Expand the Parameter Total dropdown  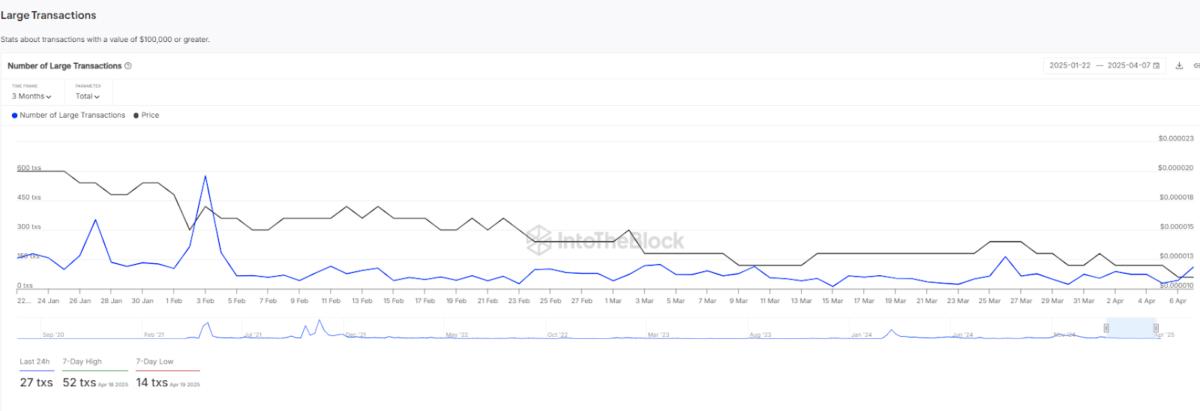pos(88,96)
